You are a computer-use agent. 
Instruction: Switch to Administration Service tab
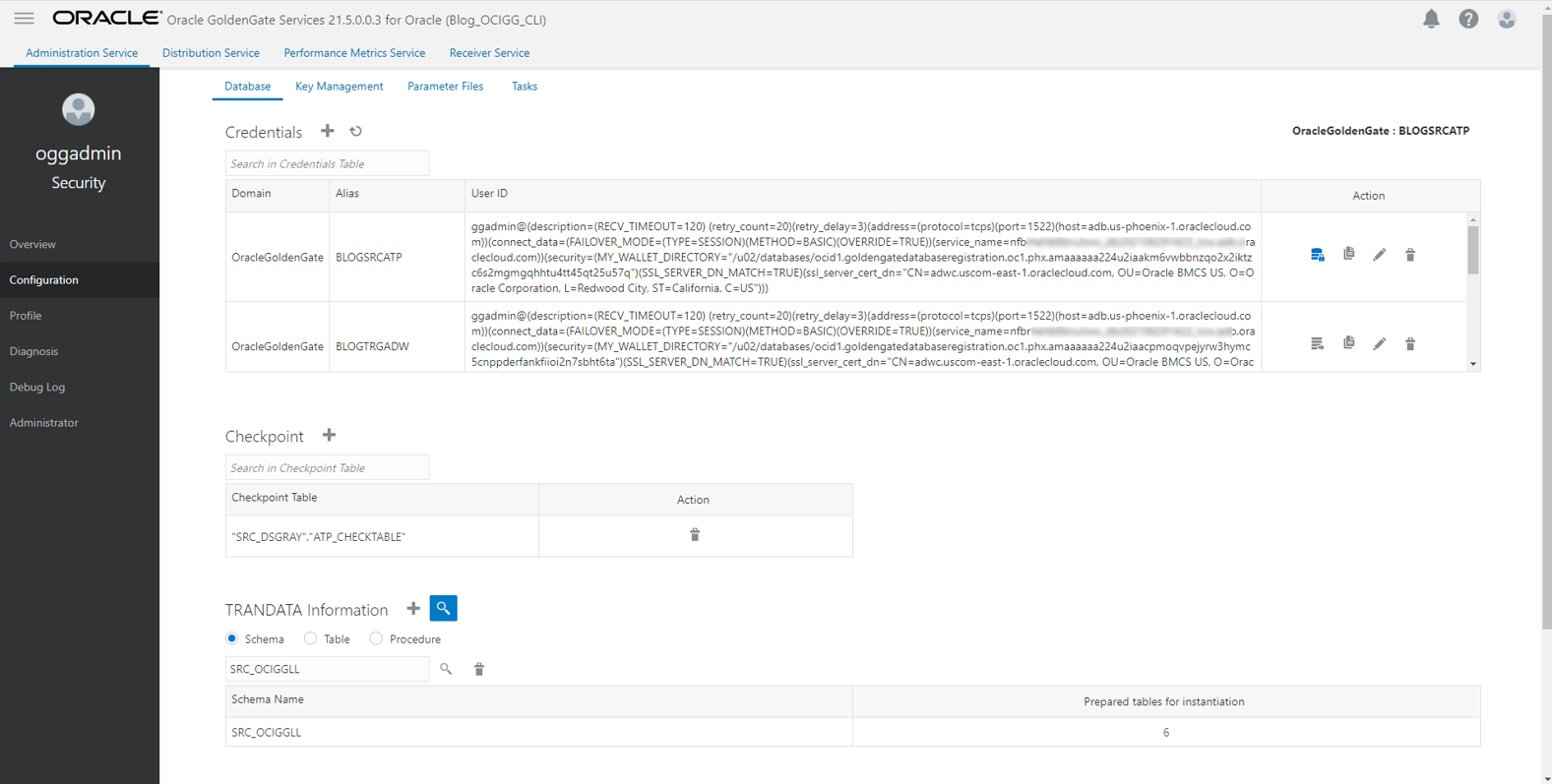[x=82, y=53]
